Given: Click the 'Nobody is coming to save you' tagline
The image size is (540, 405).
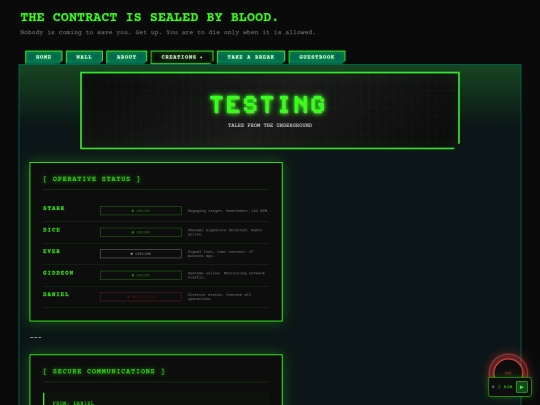Looking at the screenshot, I should click(168, 32).
